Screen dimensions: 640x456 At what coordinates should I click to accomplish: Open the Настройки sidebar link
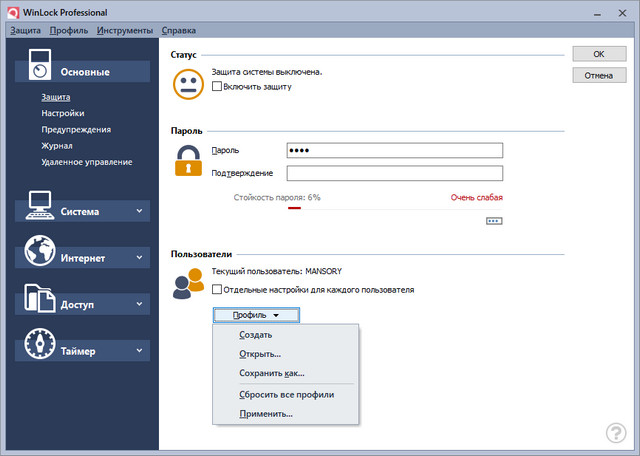62,113
